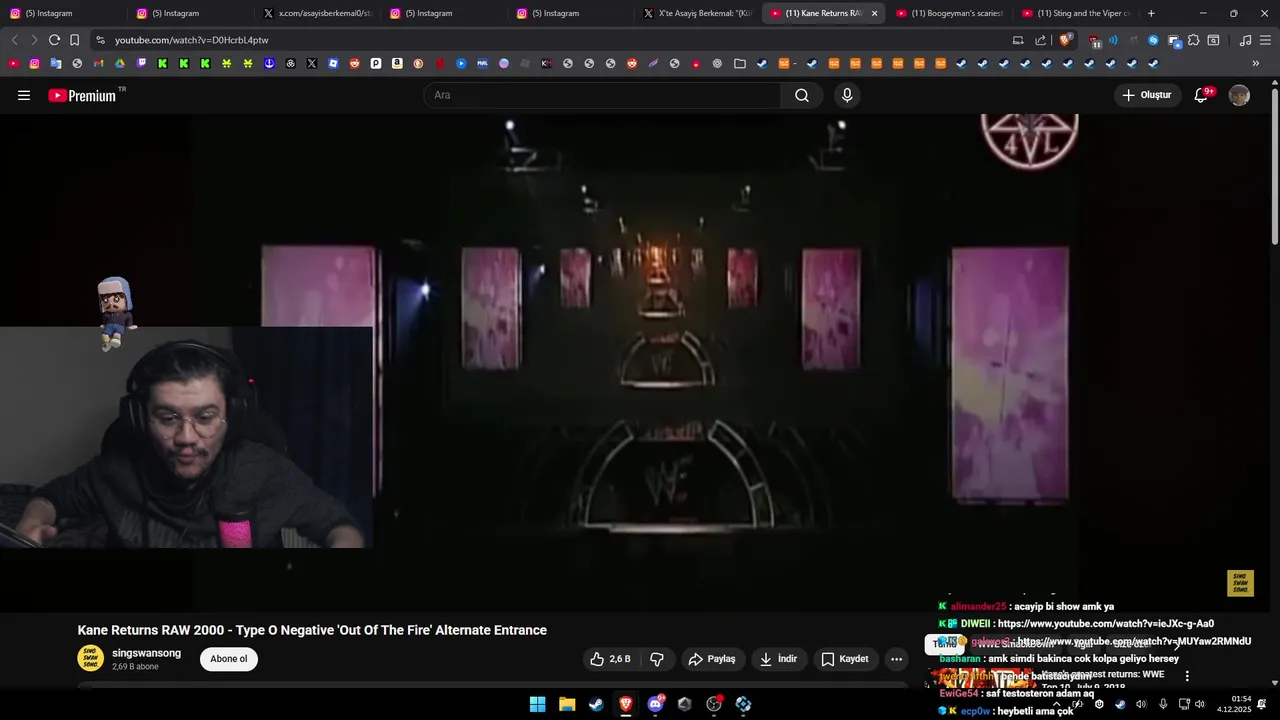The image size is (1280, 720).
Task: Dislike the Kane Returns video
Action: point(657,659)
